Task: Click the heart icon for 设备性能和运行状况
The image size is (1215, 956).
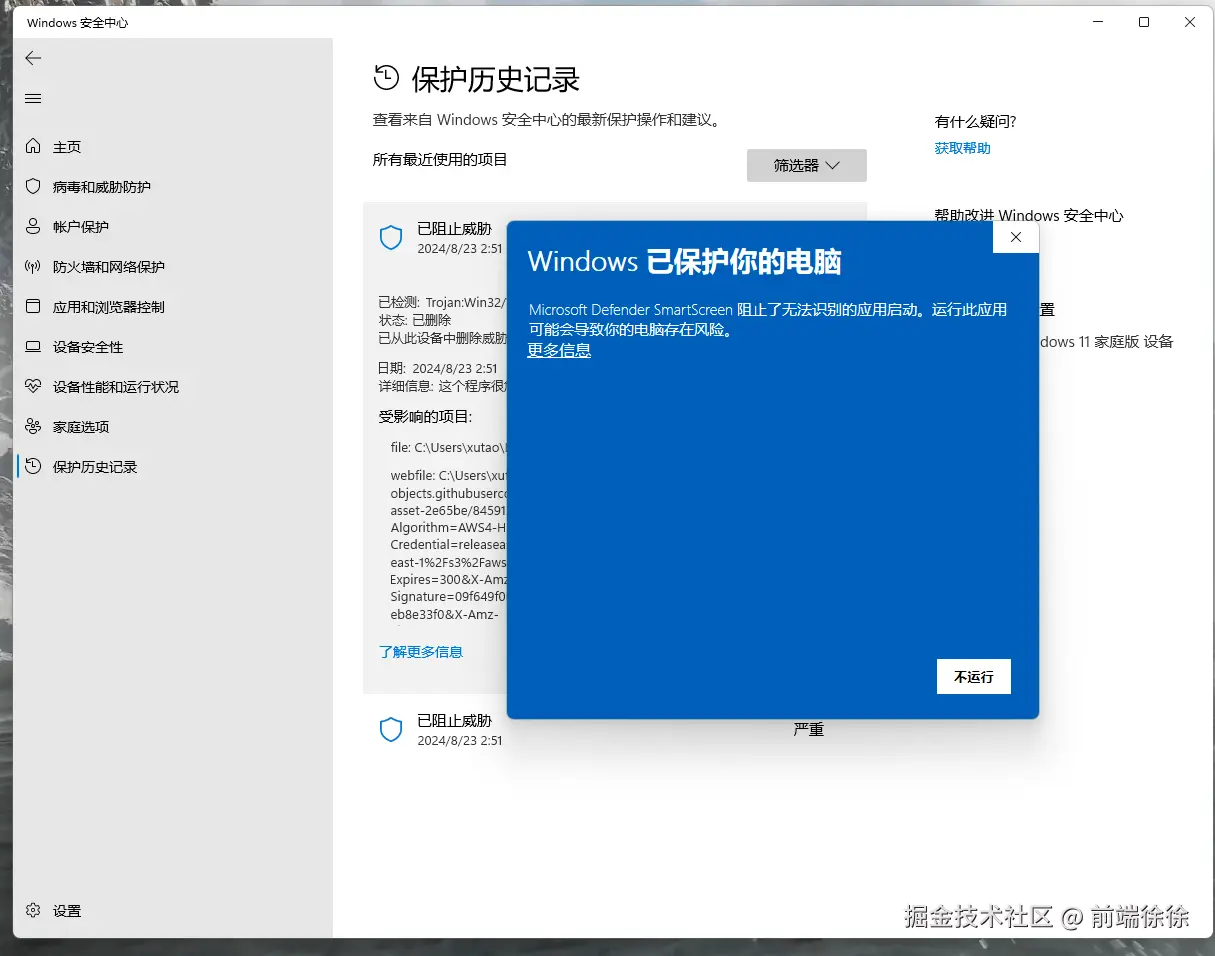Action: pyautogui.click(x=33, y=387)
